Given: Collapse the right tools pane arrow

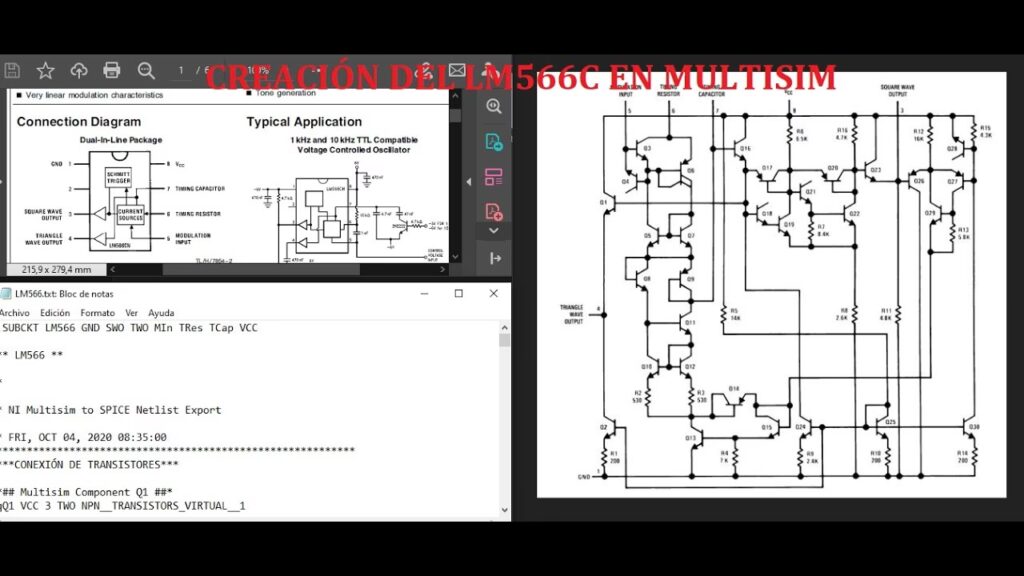Looking at the screenshot, I should tap(494, 258).
